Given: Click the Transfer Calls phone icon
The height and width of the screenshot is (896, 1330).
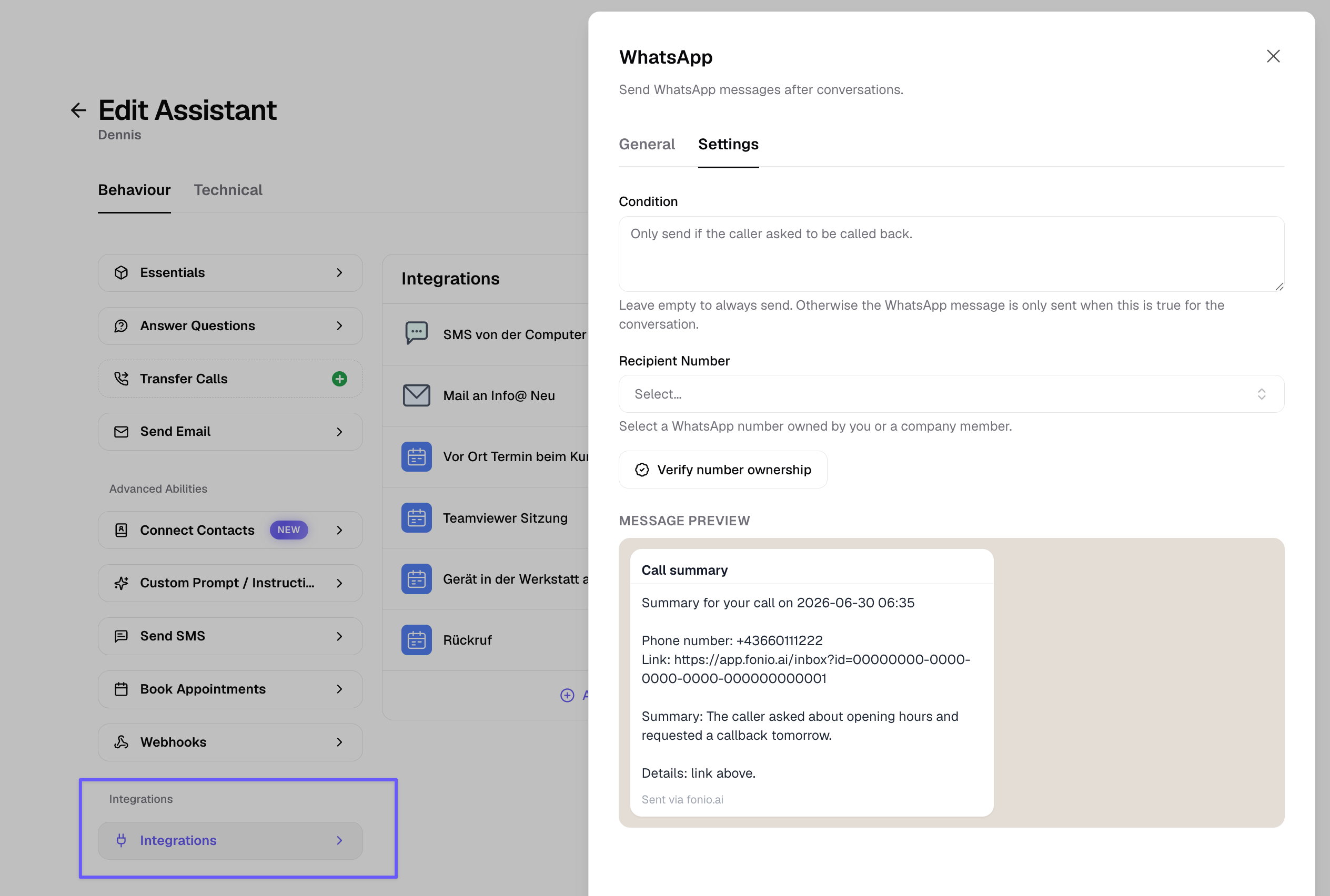Looking at the screenshot, I should [121, 379].
